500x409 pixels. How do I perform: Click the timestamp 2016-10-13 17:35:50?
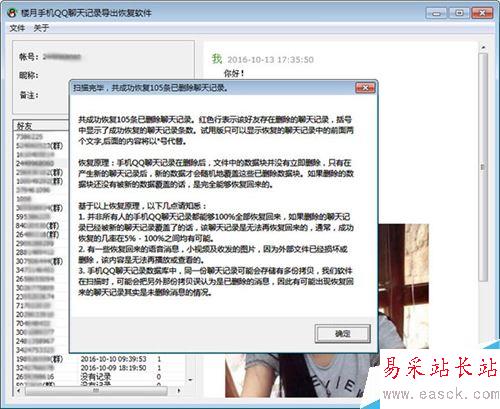click(x=270, y=60)
